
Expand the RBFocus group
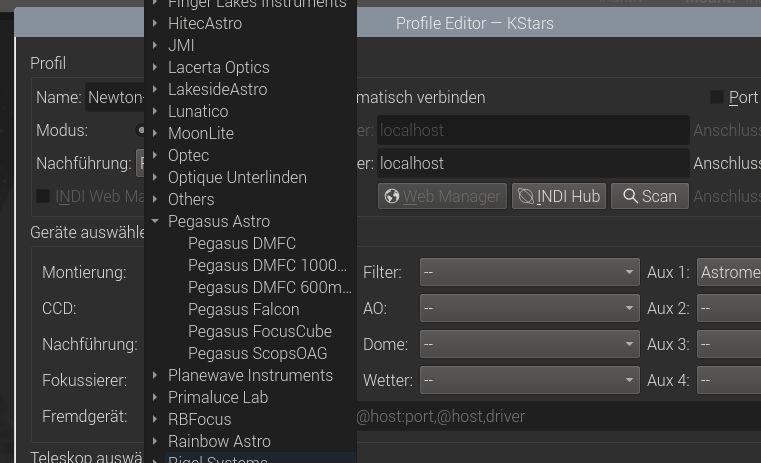tap(155, 419)
